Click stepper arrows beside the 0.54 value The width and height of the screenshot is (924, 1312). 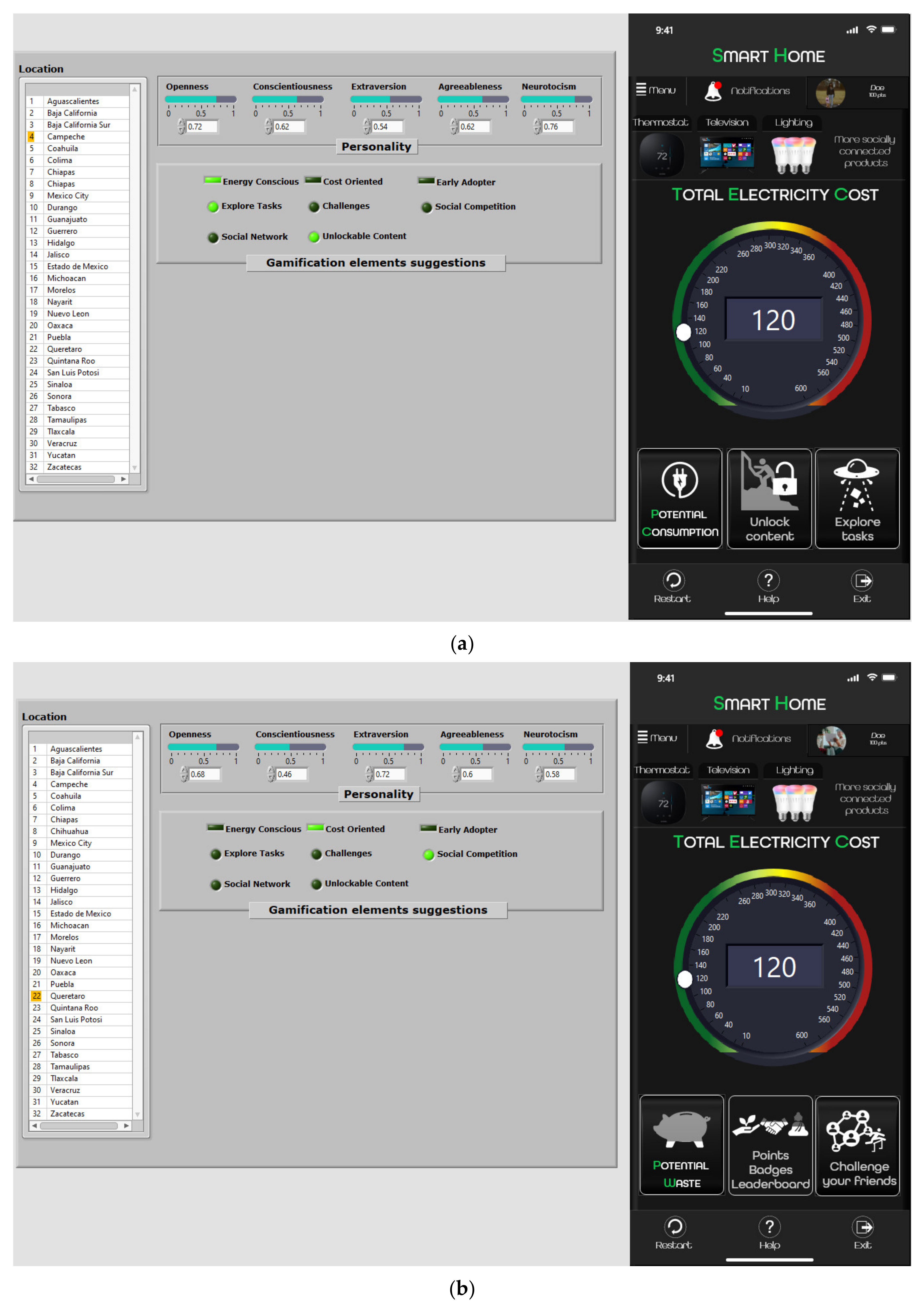pyautogui.click(x=367, y=126)
